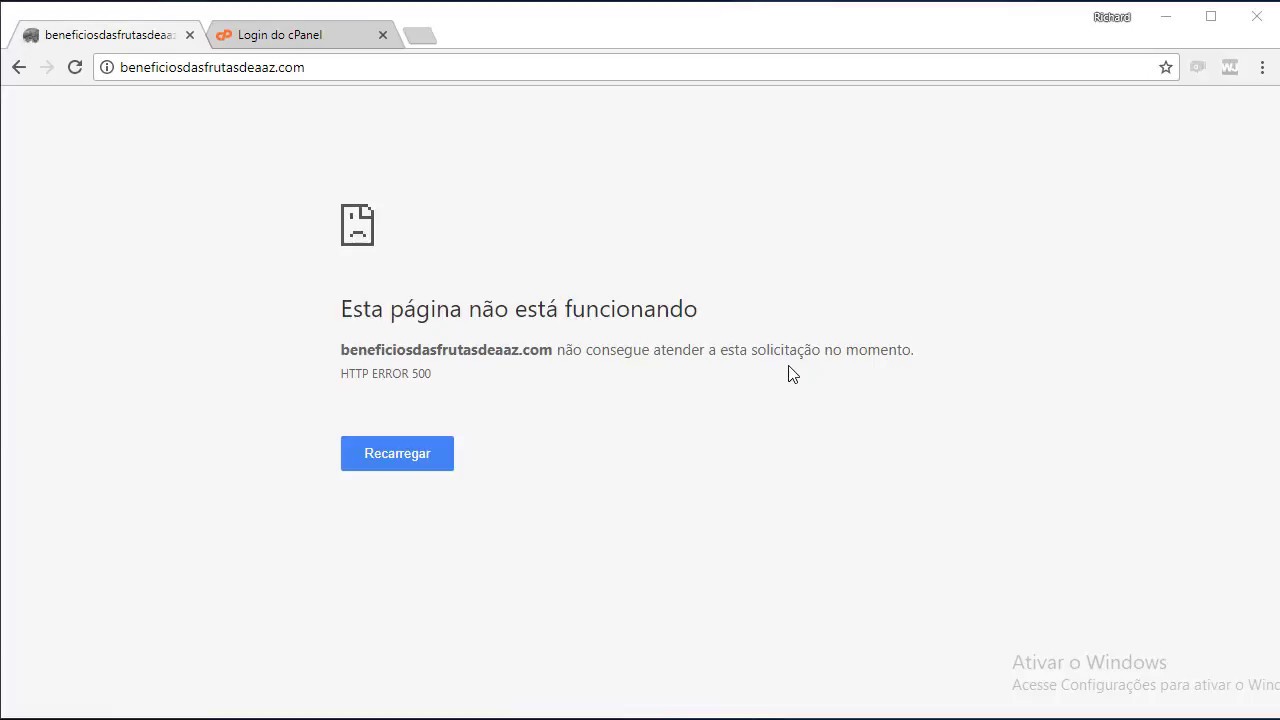Minimize the Chrome window
Screen dimensions: 1280x720
(1166, 17)
